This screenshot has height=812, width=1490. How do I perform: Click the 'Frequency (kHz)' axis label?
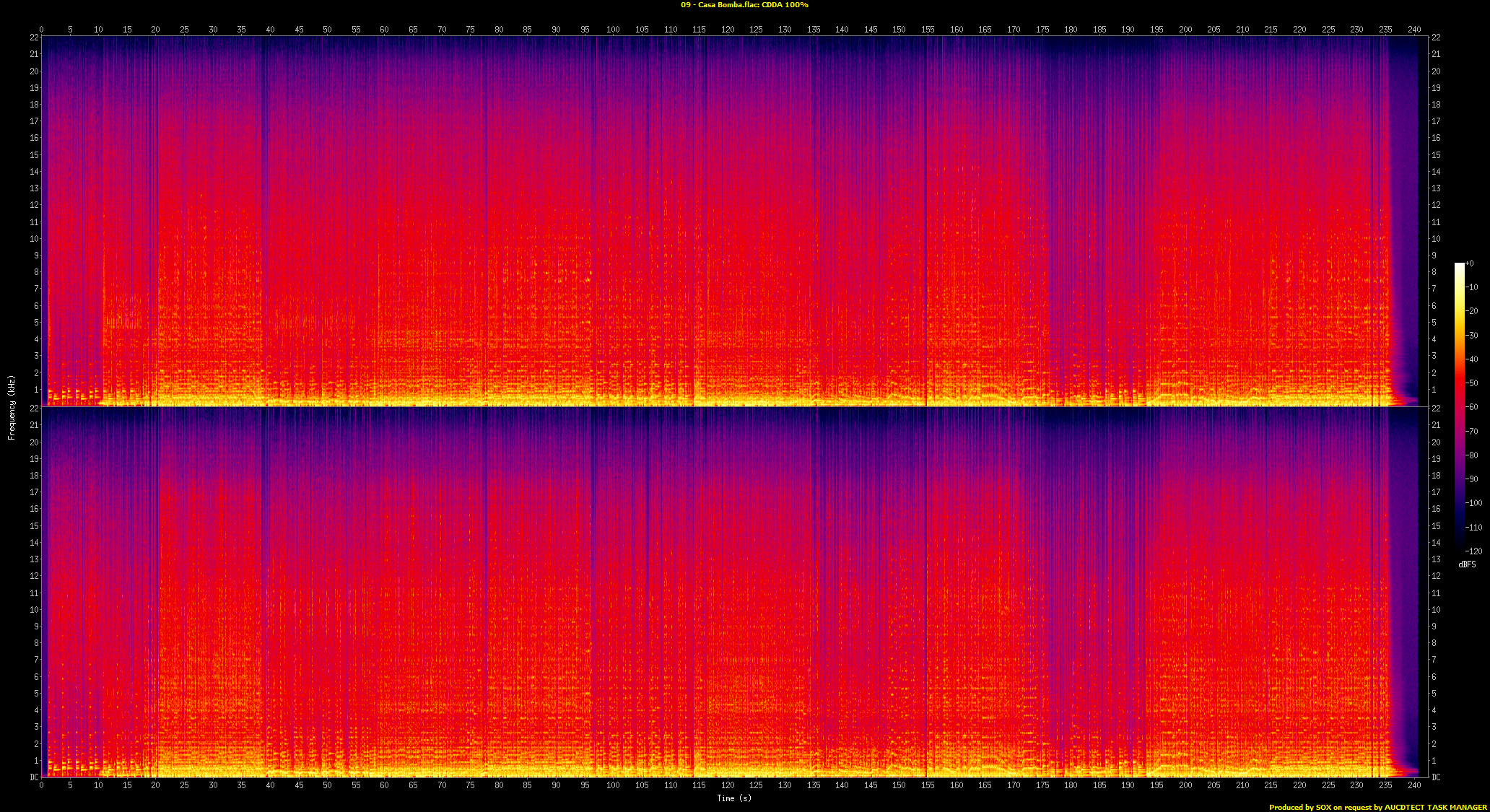(x=12, y=407)
